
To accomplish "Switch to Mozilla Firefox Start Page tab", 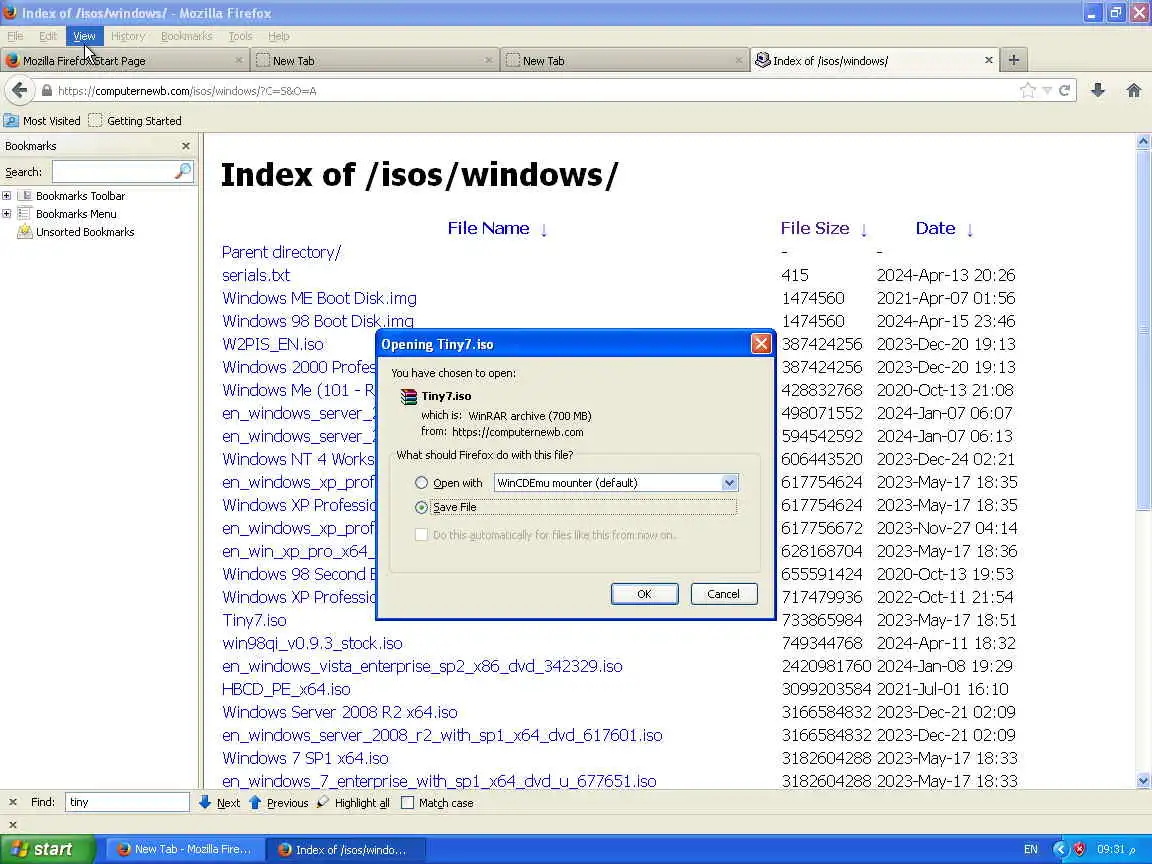I will (x=125, y=60).
